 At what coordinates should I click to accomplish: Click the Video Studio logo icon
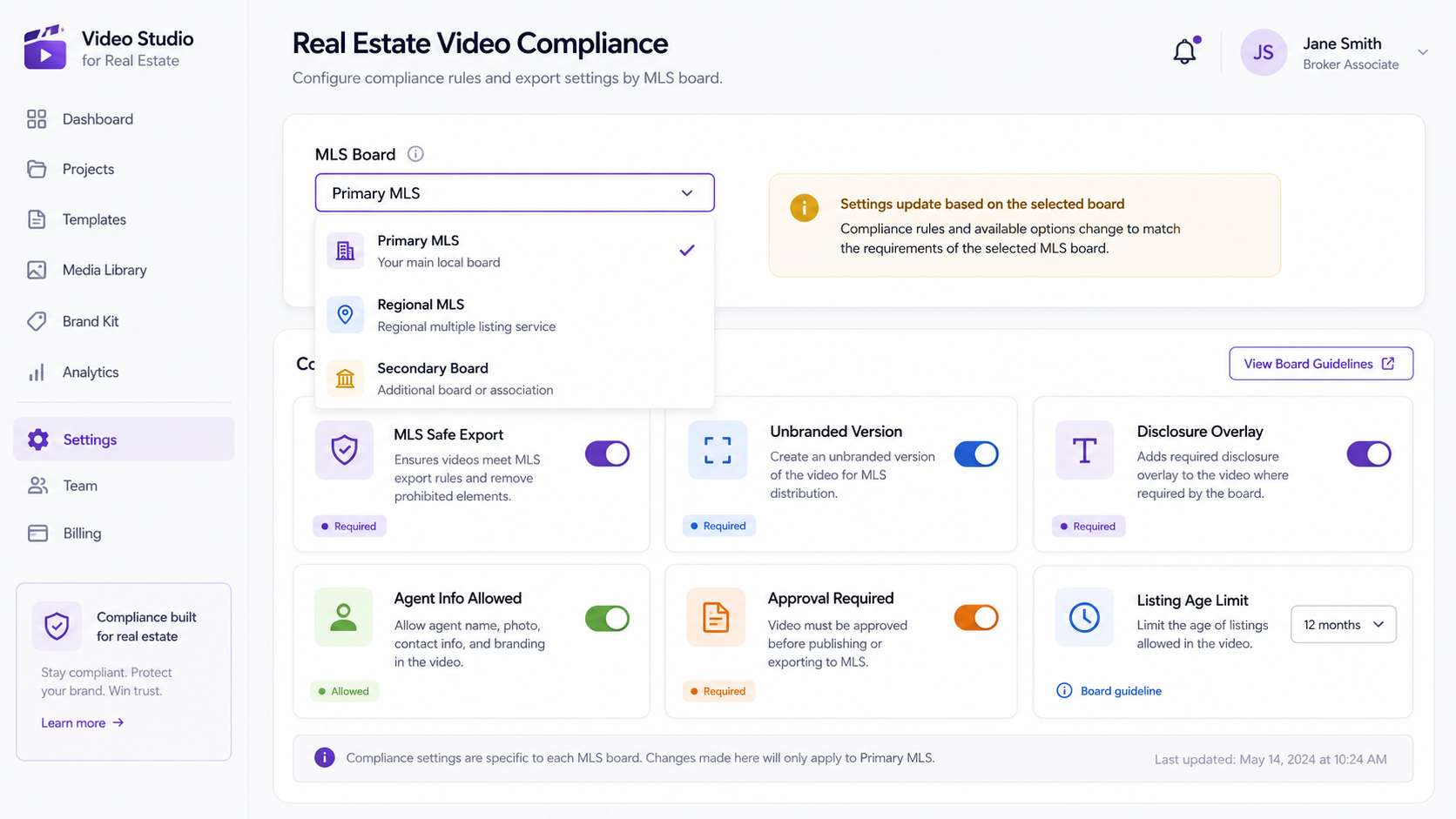coord(45,48)
